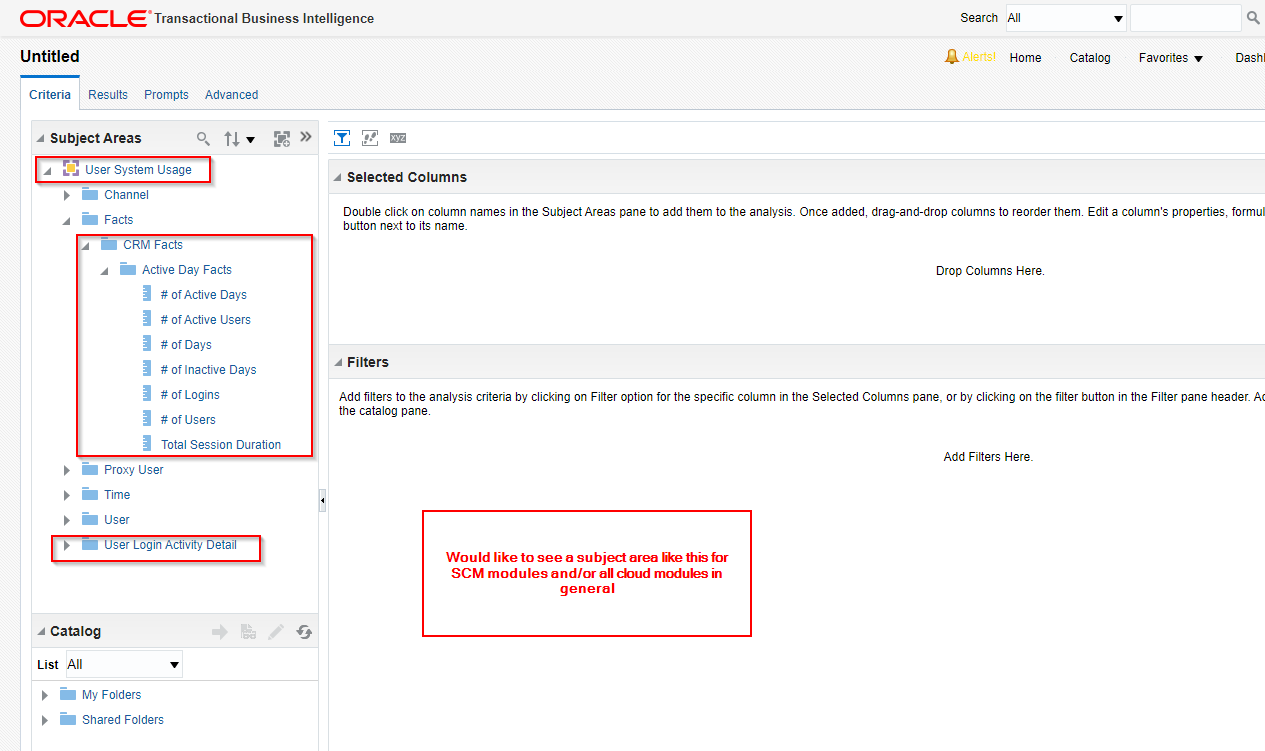Screen dimensions: 1265x751
Task: Expand the User Login Activity Detail folder
Action: (67, 545)
